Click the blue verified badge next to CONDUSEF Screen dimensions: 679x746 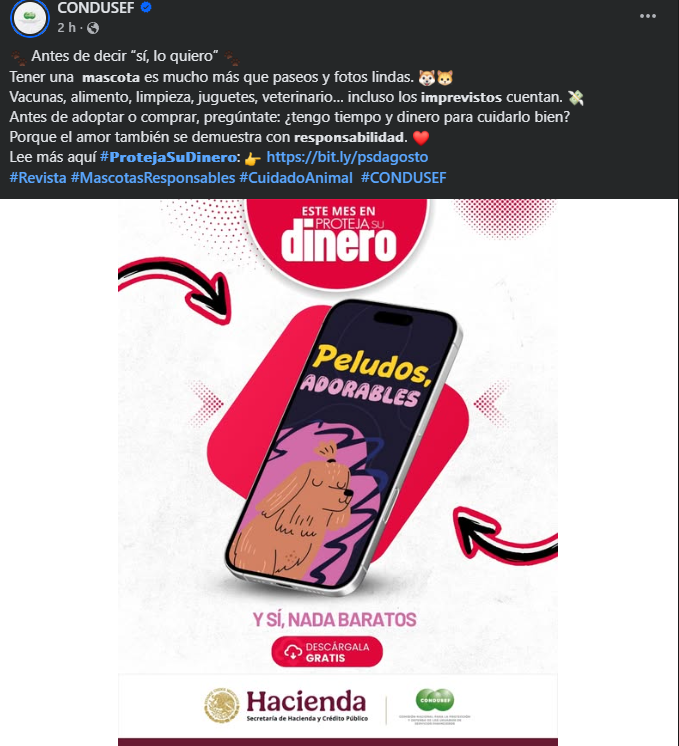[x=146, y=8]
